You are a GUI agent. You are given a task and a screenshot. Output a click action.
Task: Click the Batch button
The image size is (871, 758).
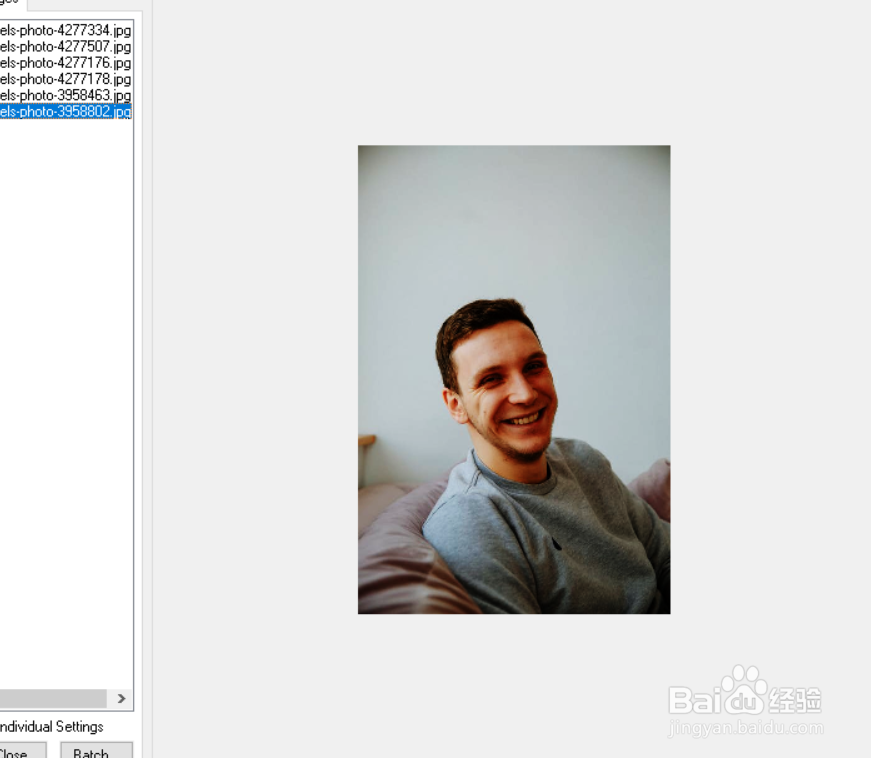coord(96,751)
